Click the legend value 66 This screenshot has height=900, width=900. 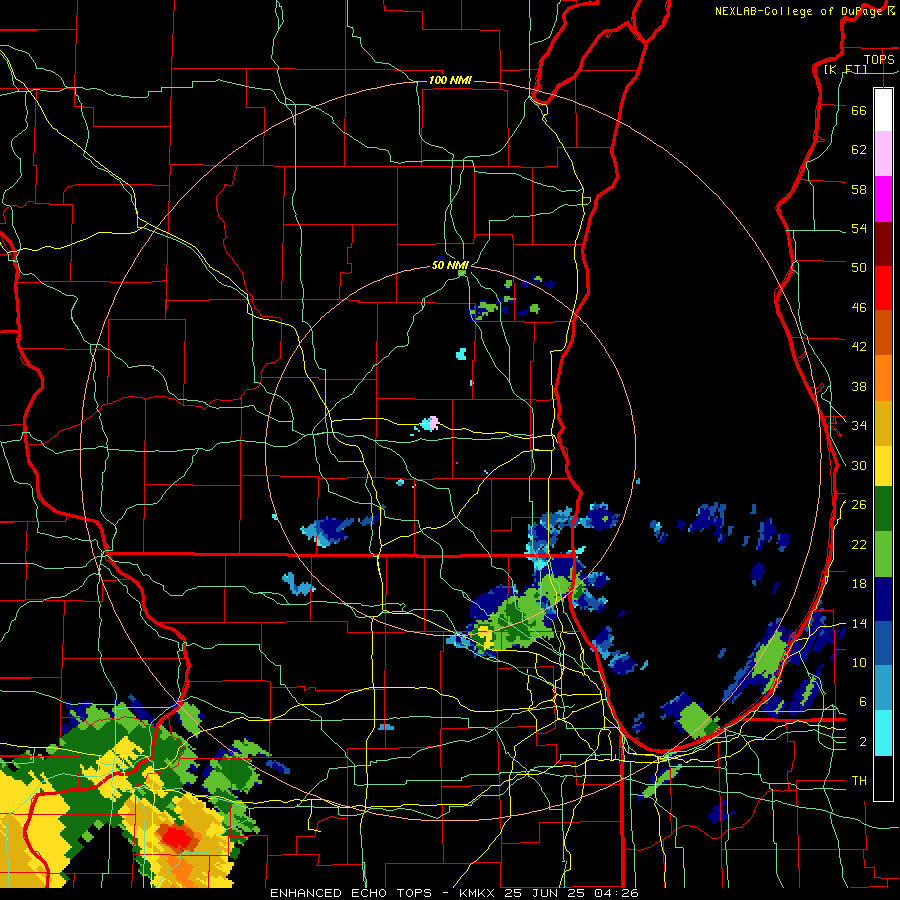point(859,110)
